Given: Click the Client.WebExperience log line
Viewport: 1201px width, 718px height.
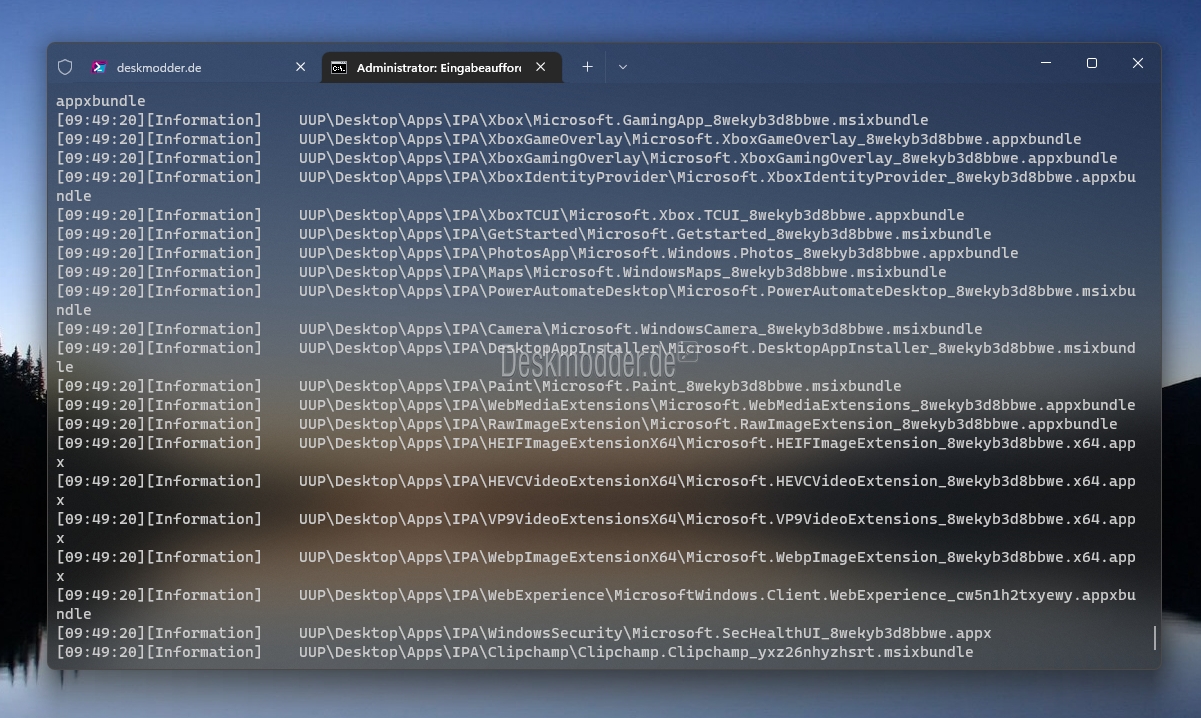Looking at the screenshot, I should (x=596, y=604).
